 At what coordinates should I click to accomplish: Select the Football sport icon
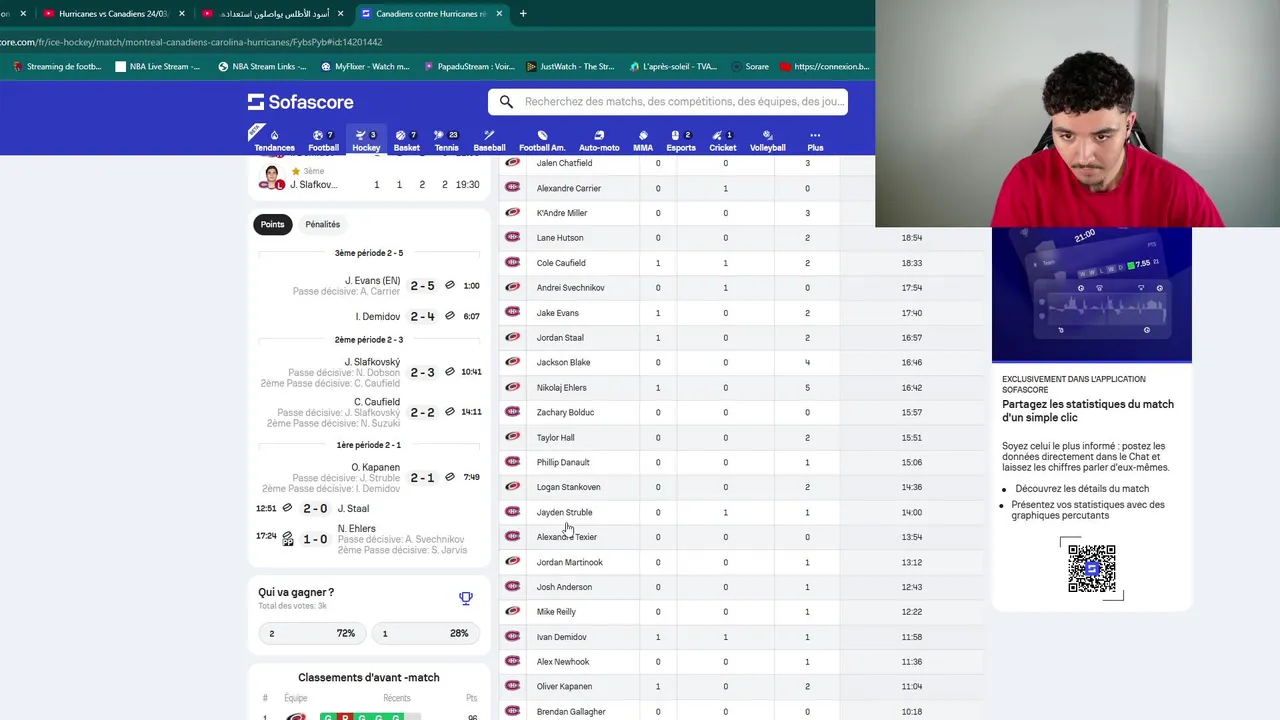pos(323,141)
